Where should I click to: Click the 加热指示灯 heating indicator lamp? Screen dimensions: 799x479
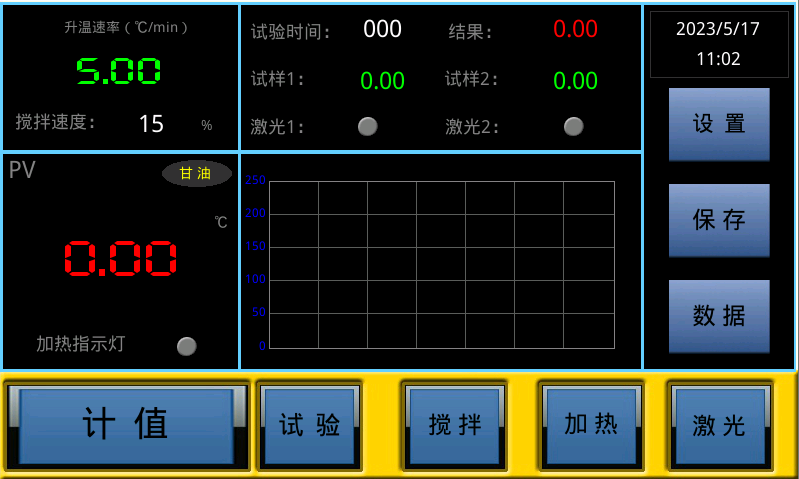(187, 346)
